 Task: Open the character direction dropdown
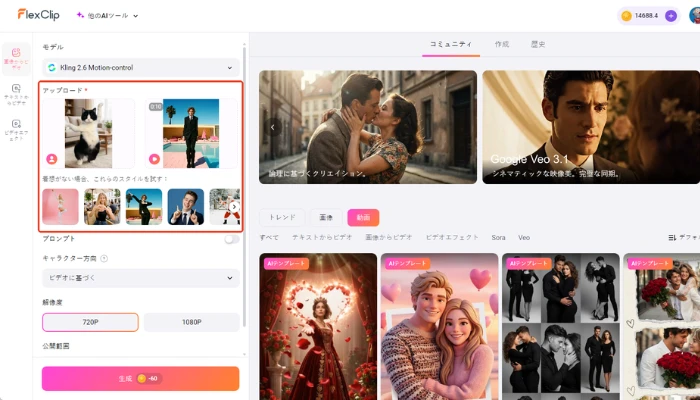(141, 277)
